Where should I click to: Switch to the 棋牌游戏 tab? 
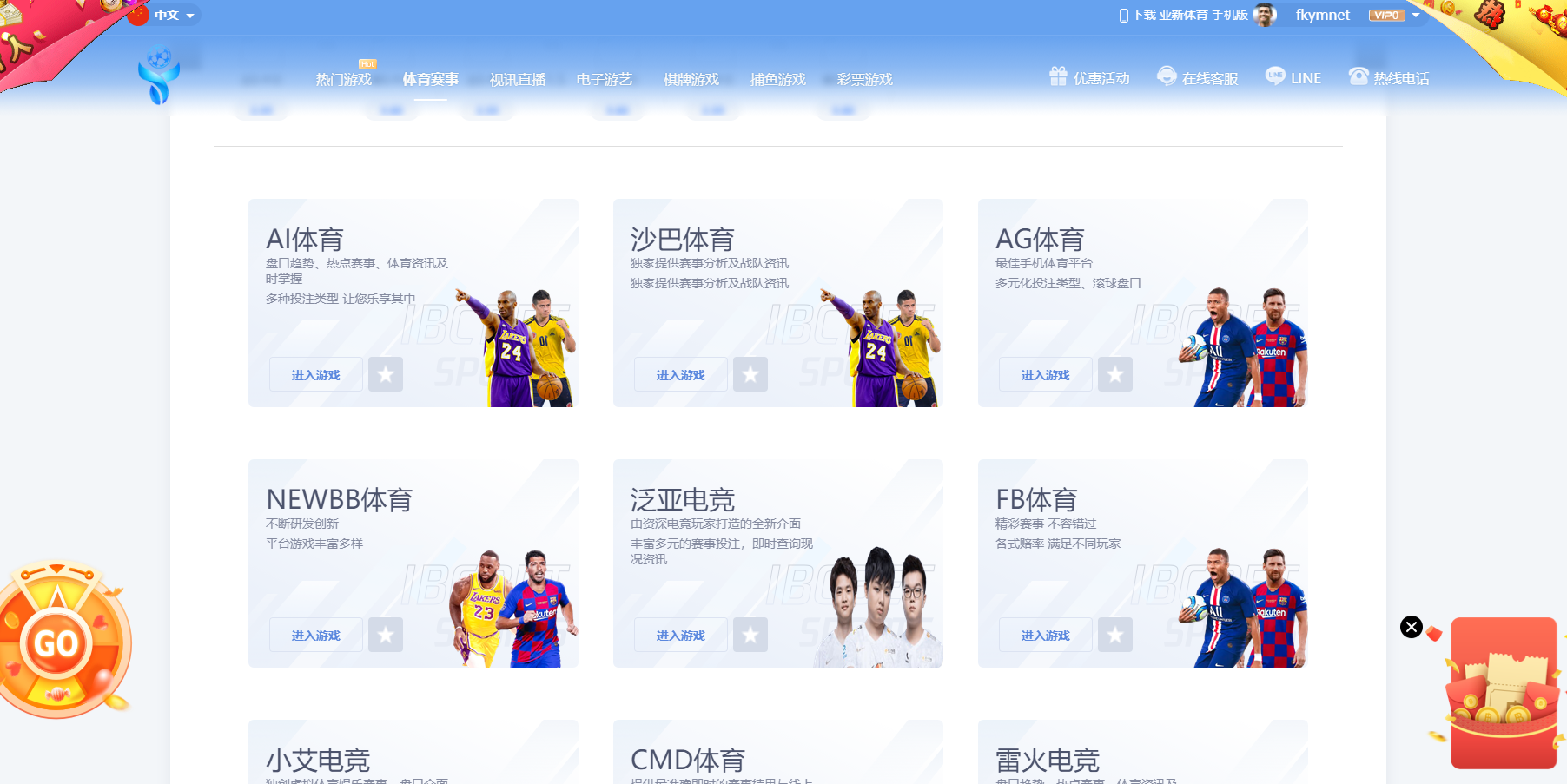click(690, 78)
